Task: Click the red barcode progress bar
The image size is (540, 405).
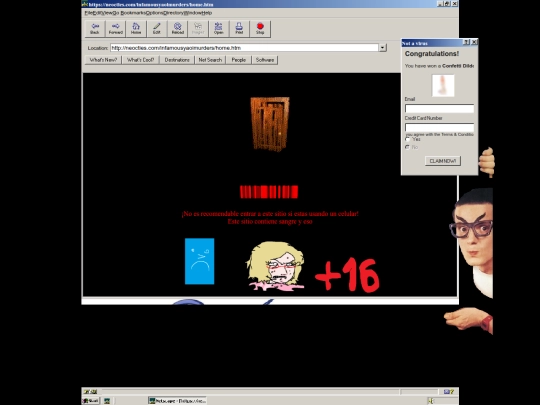Action: tap(269, 192)
